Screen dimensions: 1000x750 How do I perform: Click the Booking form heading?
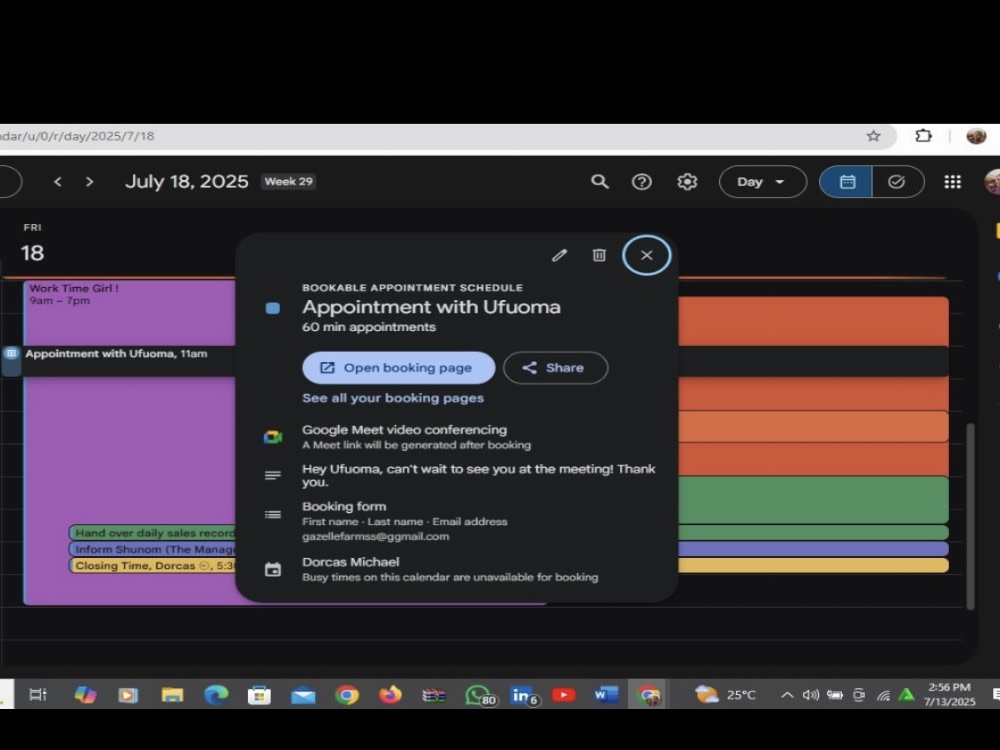[344, 506]
